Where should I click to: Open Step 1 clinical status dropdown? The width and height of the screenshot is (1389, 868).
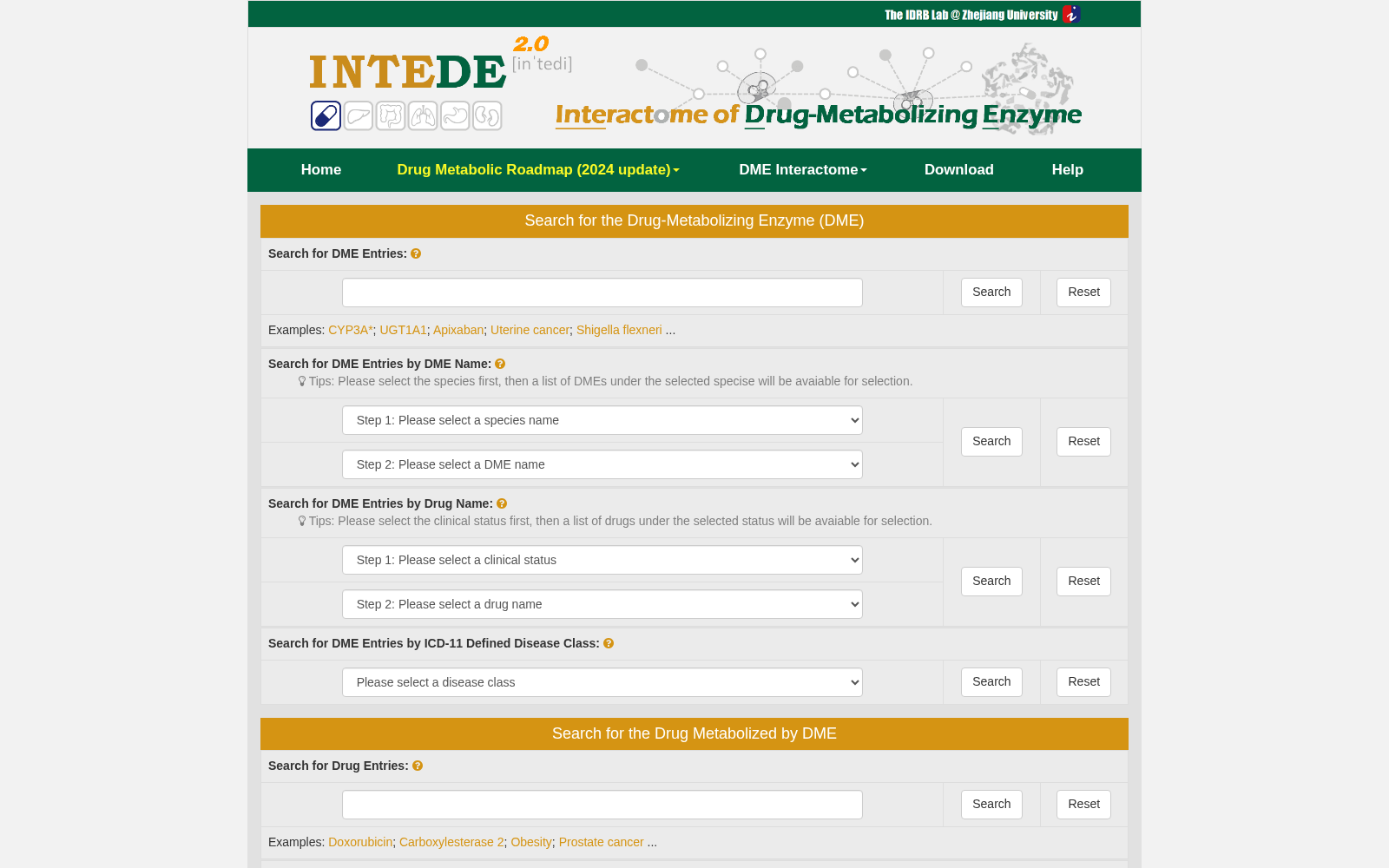[602, 560]
